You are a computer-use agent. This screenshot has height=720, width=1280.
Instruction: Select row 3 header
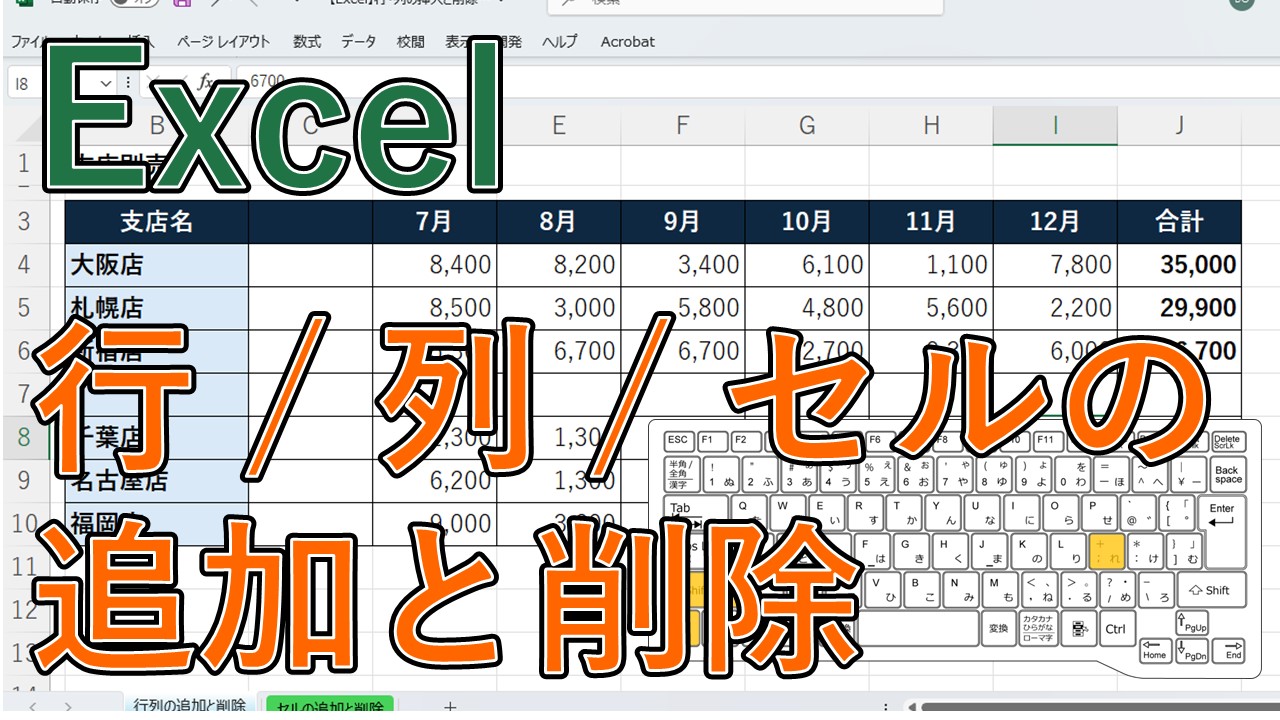pos(24,221)
